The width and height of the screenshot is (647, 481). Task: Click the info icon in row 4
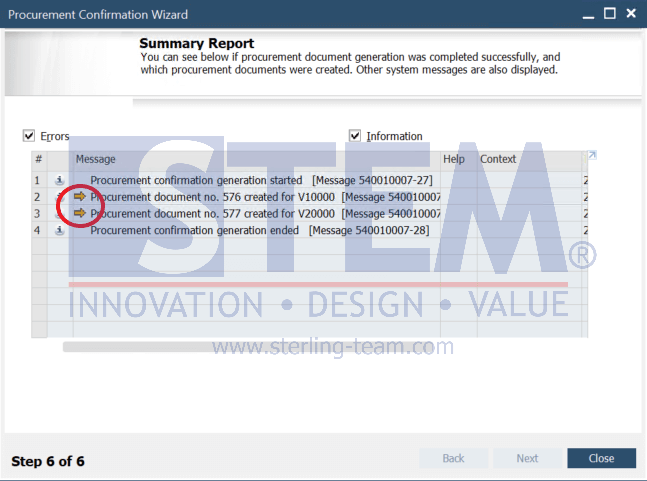(59, 230)
